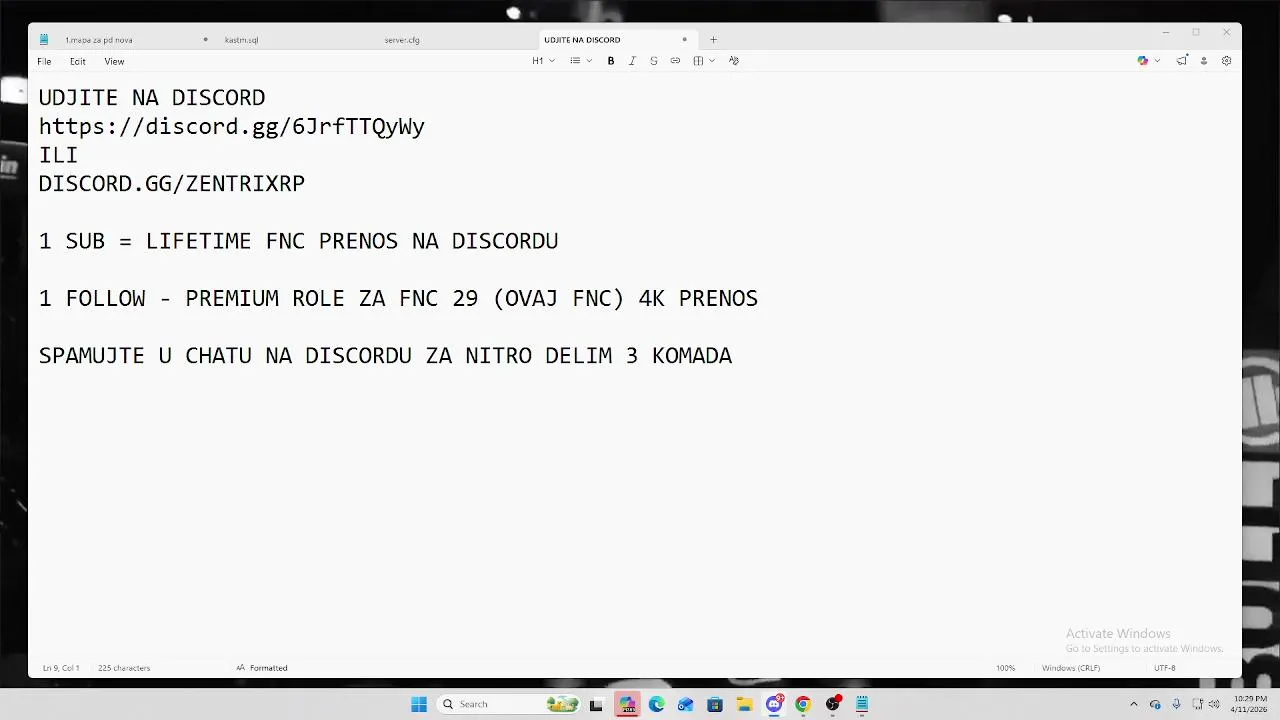Image resolution: width=1280 pixels, height=720 pixels.
Task: Open the Copilot rewrite icon
Action: [x=1143, y=61]
